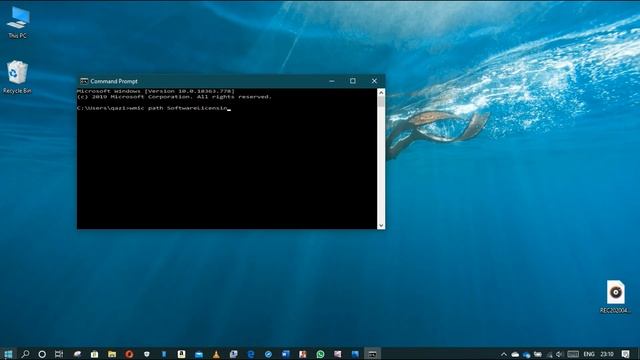Screen dimensions: 640x360
Task: Open File Explorer from the taskbar
Action: 112,354
